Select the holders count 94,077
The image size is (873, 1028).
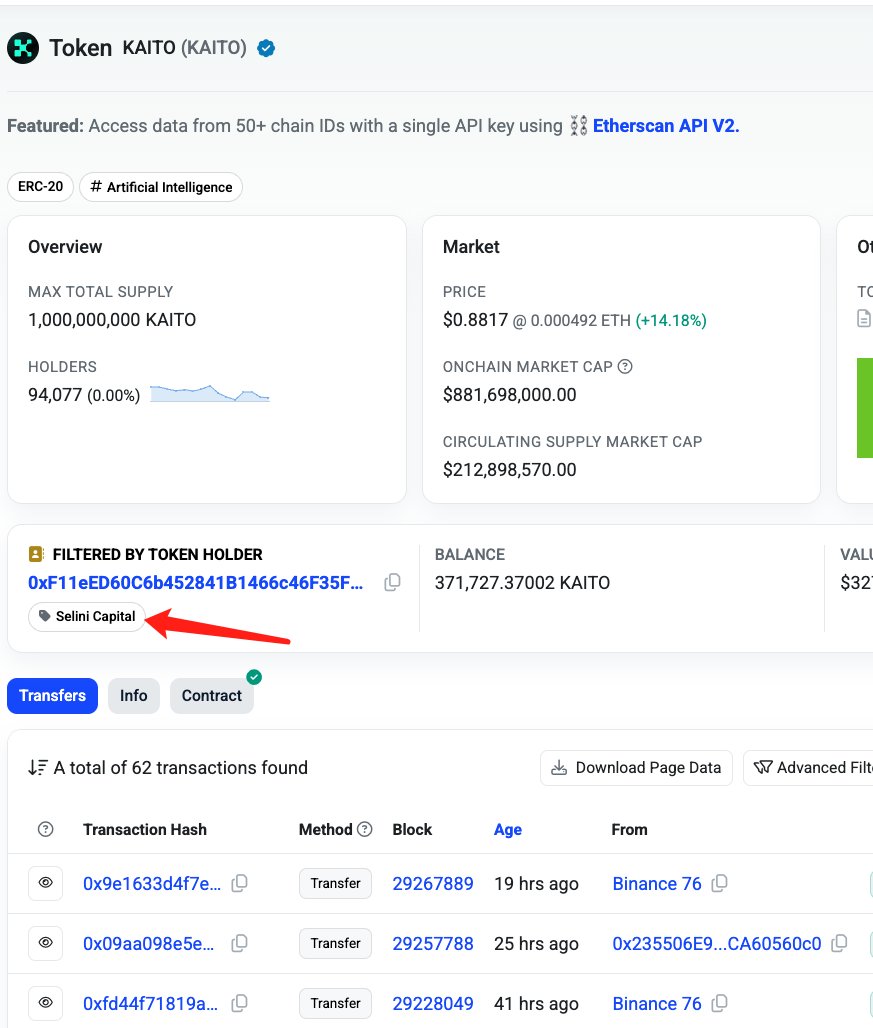click(55, 395)
